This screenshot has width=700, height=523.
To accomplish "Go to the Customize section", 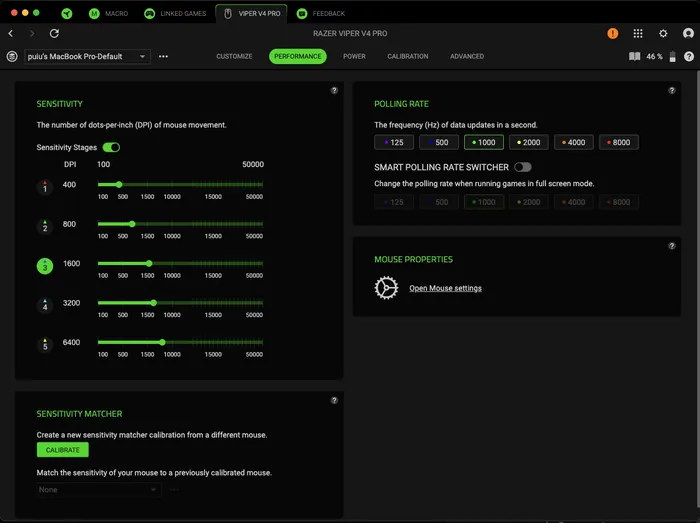I will (x=234, y=56).
